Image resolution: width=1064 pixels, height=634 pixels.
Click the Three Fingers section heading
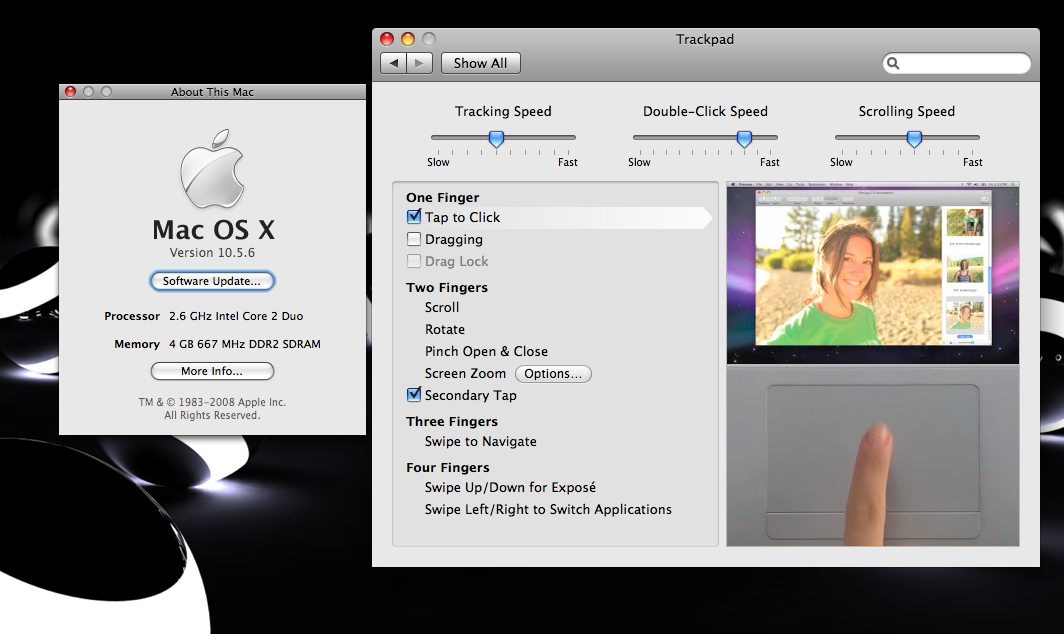click(452, 422)
